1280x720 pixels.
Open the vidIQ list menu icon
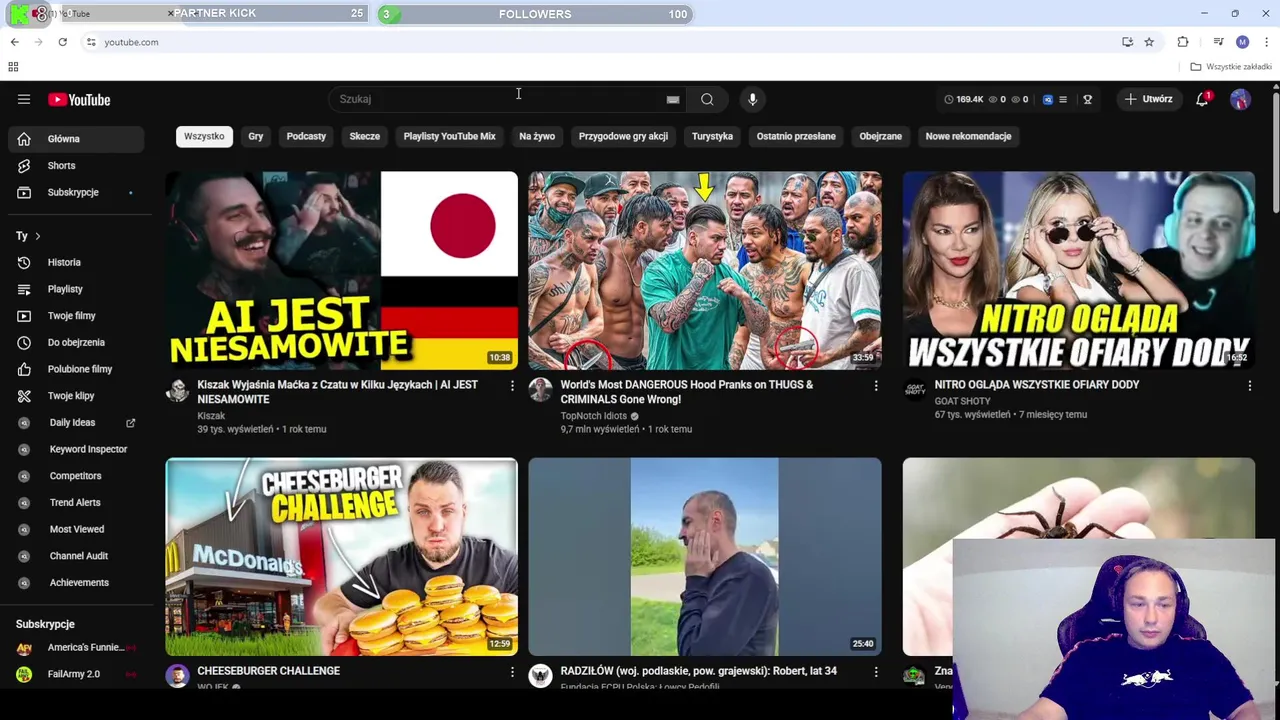coord(1063,99)
